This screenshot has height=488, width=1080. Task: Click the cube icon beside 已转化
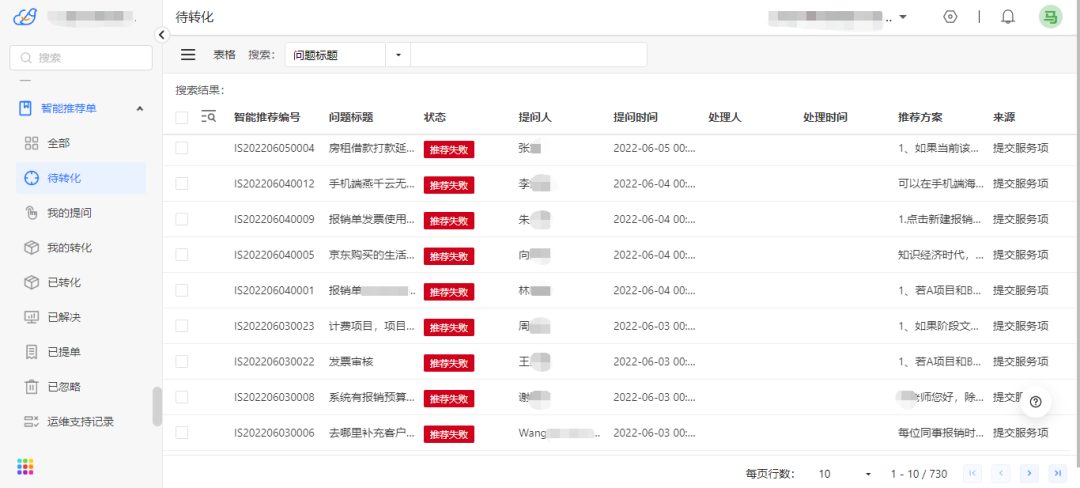(x=31, y=282)
